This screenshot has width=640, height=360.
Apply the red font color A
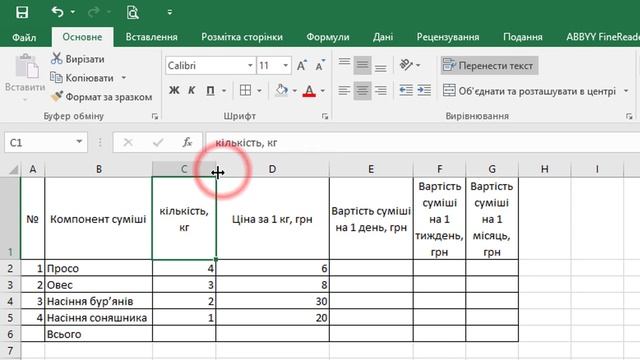(x=309, y=90)
